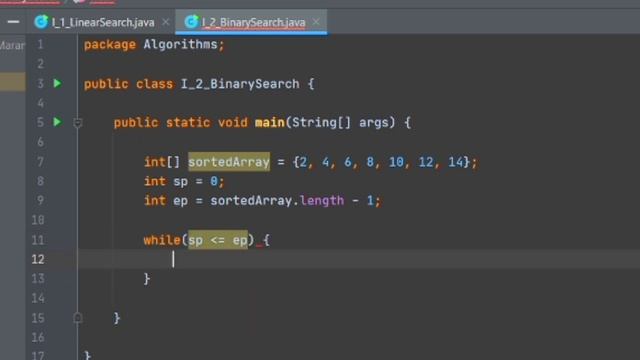640x360 pixels.
Task: Run class using the line 3 gutter arrow
Action: tap(58, 83)
